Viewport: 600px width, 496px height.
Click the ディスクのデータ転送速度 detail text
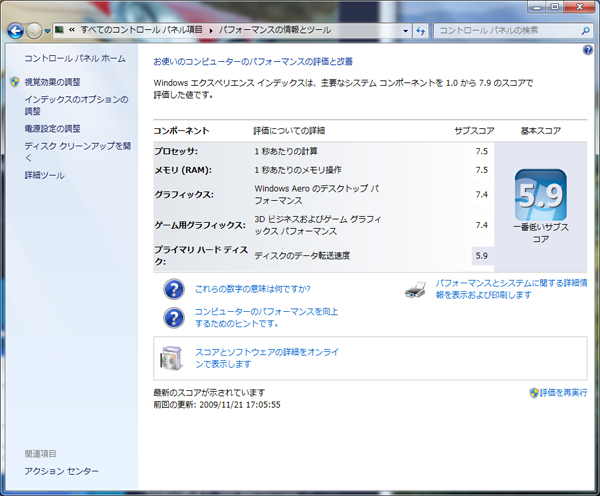click(x=302, y=256)
